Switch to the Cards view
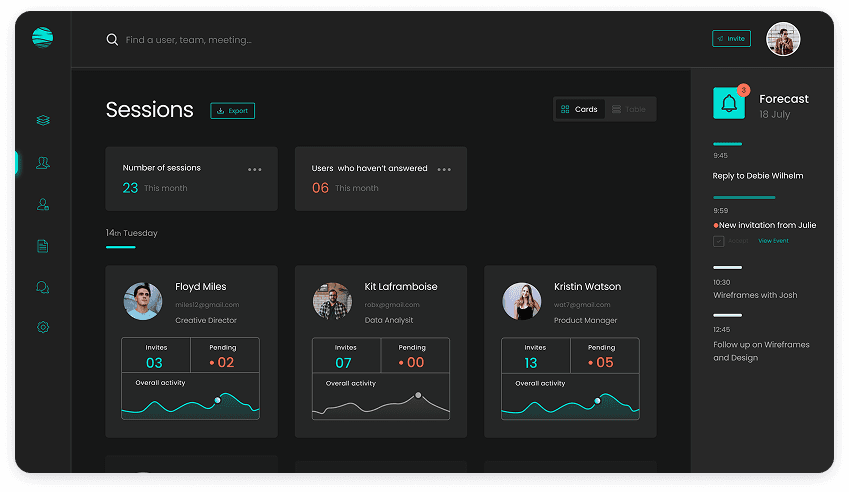Image resolution: width=849 pixels, height=492 pixels. pyautogui.click(x=580, y=109)
